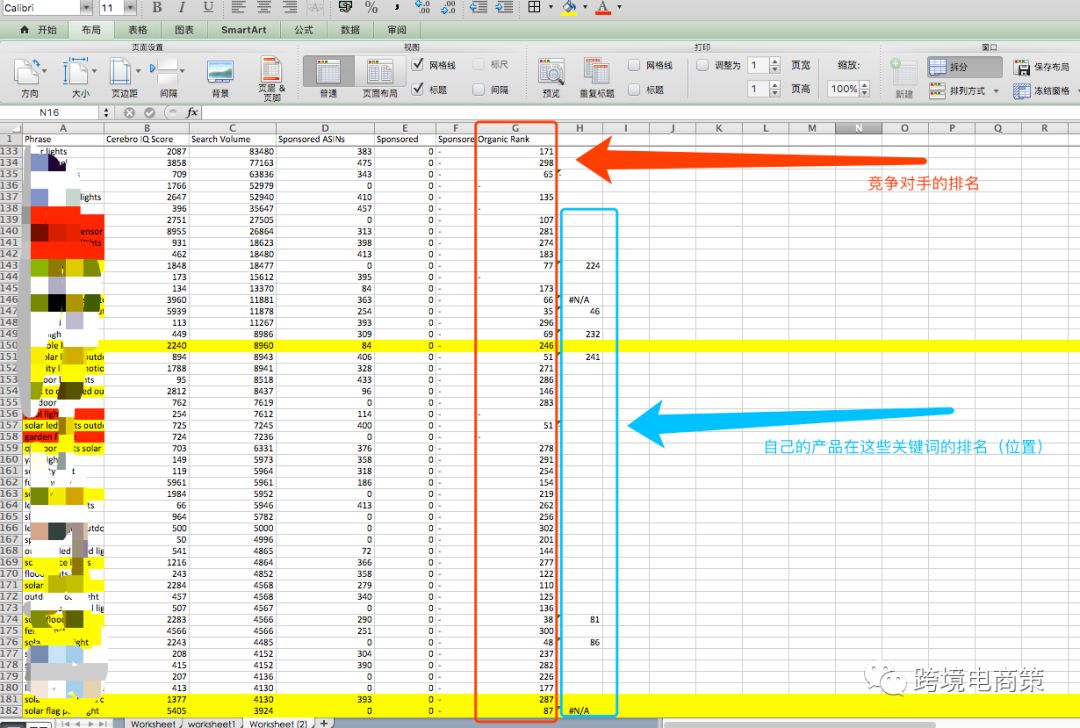The height and width of the screenshot is (728, 1080).
Task: Uncheck the 标题 checkbox in 视图 group
Action: point(418,90)
